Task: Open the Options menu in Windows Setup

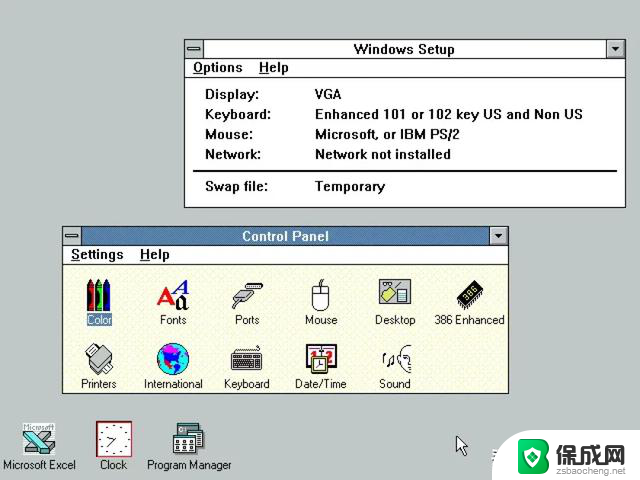Action: coord(218,68)
